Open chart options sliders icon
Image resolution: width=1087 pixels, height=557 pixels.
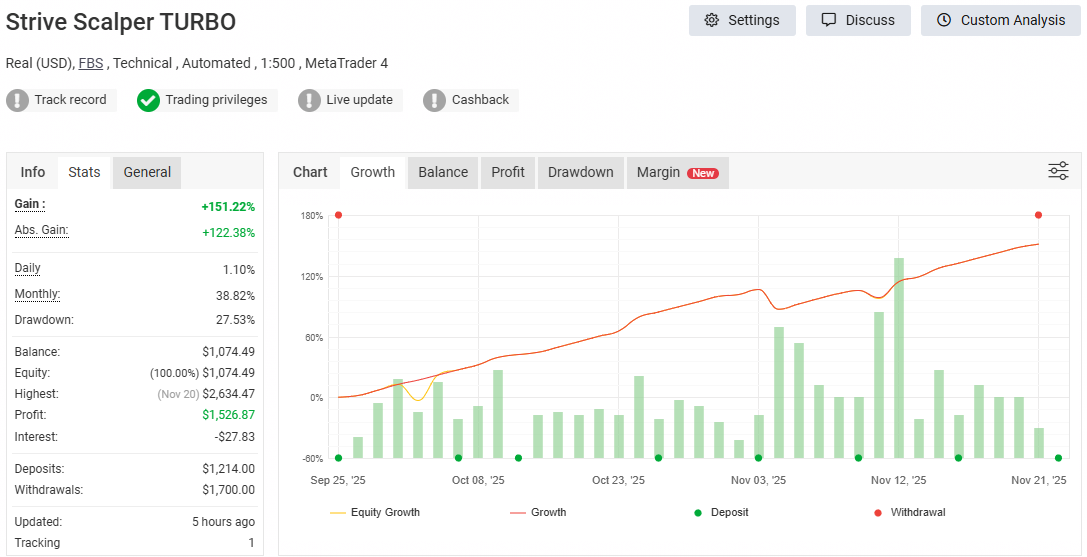(x=1058, y=171)
